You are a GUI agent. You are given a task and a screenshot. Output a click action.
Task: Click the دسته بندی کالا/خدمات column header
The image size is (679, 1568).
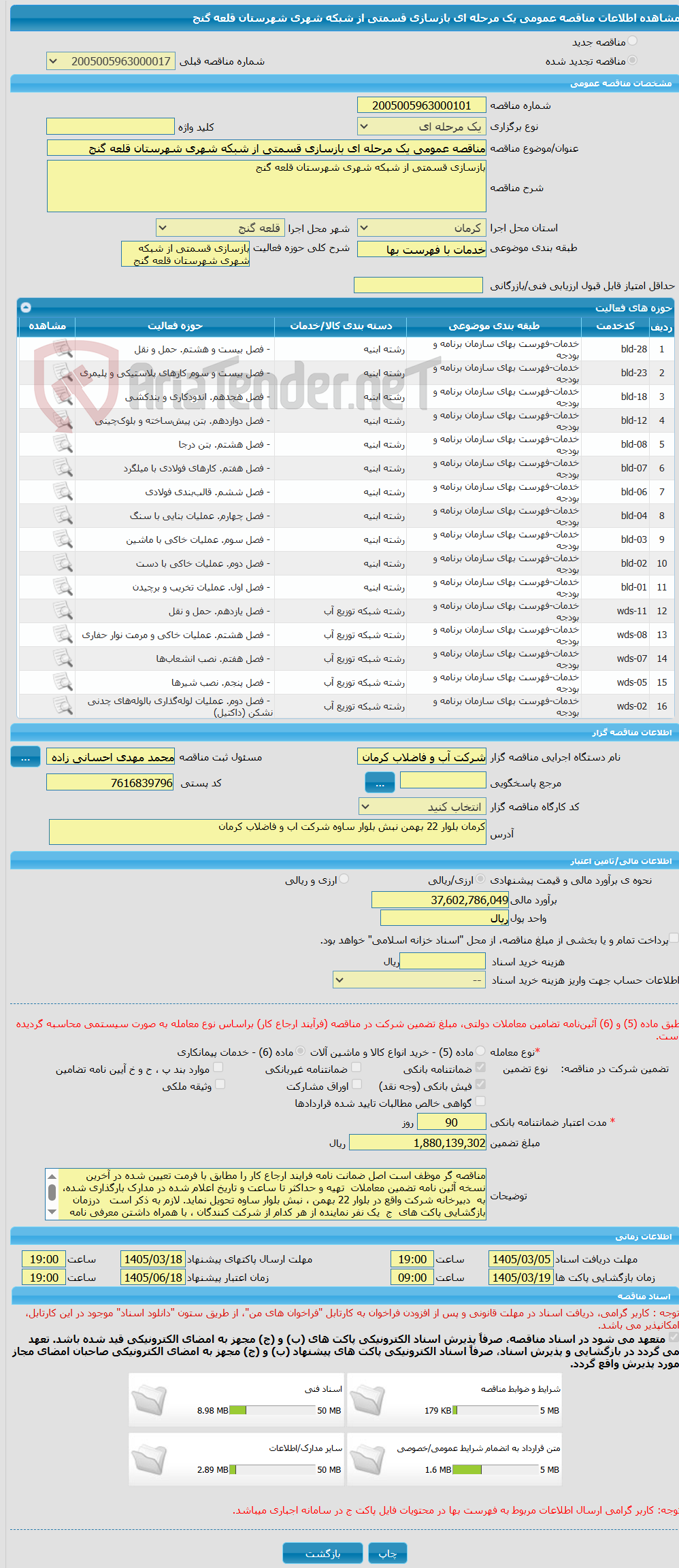click(341, 326)
